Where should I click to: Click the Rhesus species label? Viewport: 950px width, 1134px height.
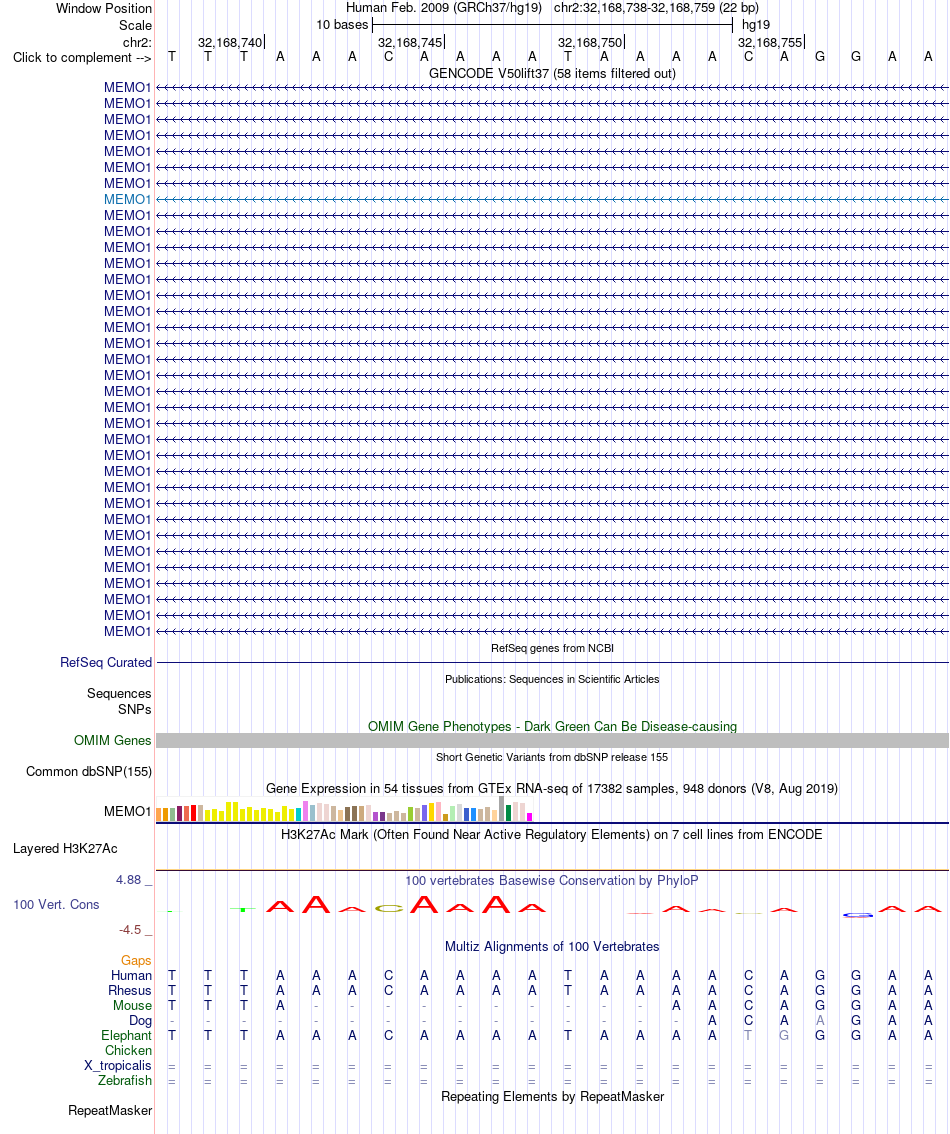click(129, 991)
